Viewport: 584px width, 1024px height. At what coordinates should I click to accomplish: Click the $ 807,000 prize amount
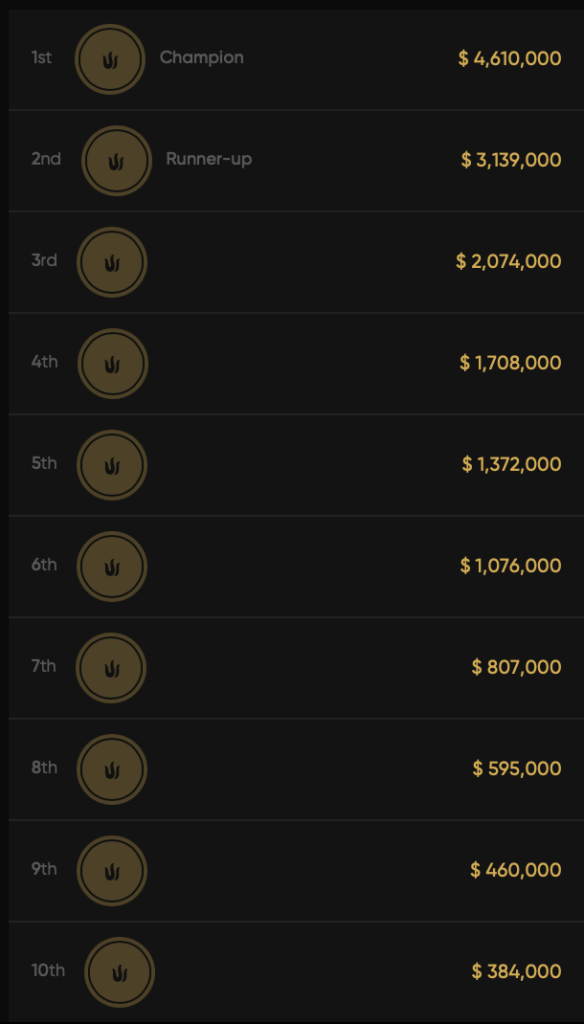coord(516,667)
